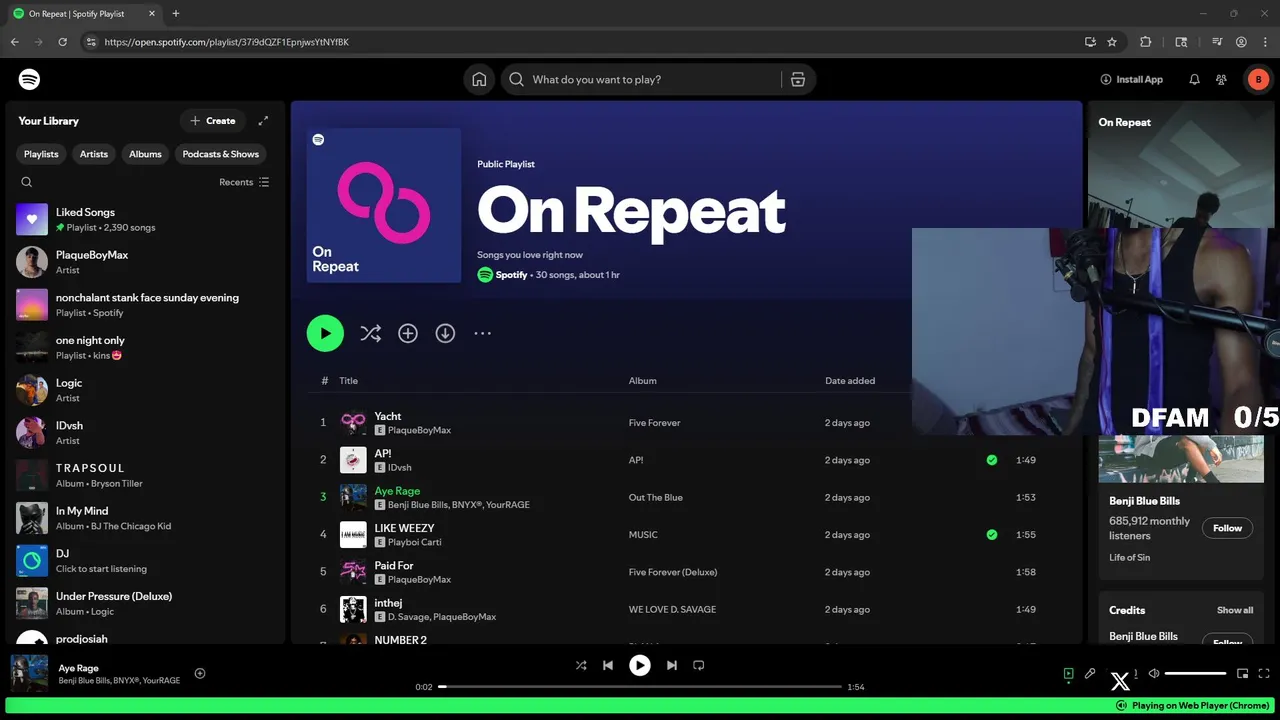1280x720 pixels.
Task: Click the Aye Rage track title in list
Action: click(397, 491)
